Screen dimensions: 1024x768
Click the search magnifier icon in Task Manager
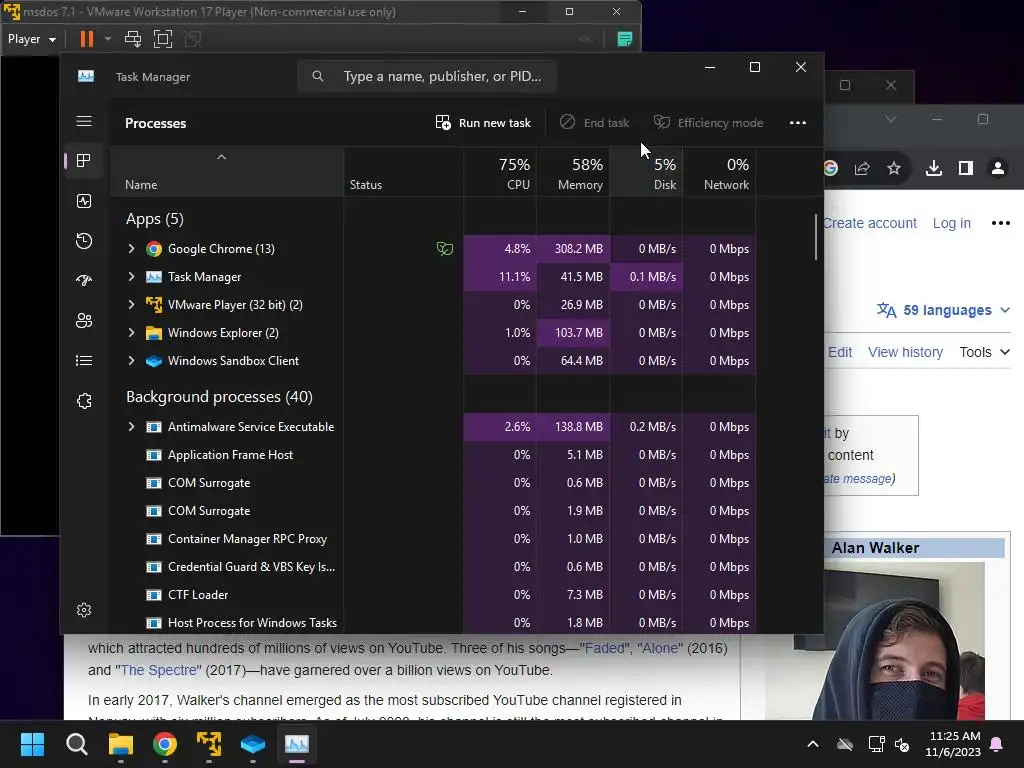[x=317, y=76]
